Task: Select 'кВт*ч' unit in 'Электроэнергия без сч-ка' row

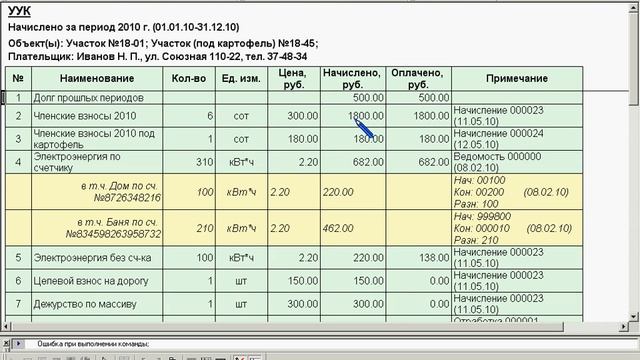Action: point(241,258)
